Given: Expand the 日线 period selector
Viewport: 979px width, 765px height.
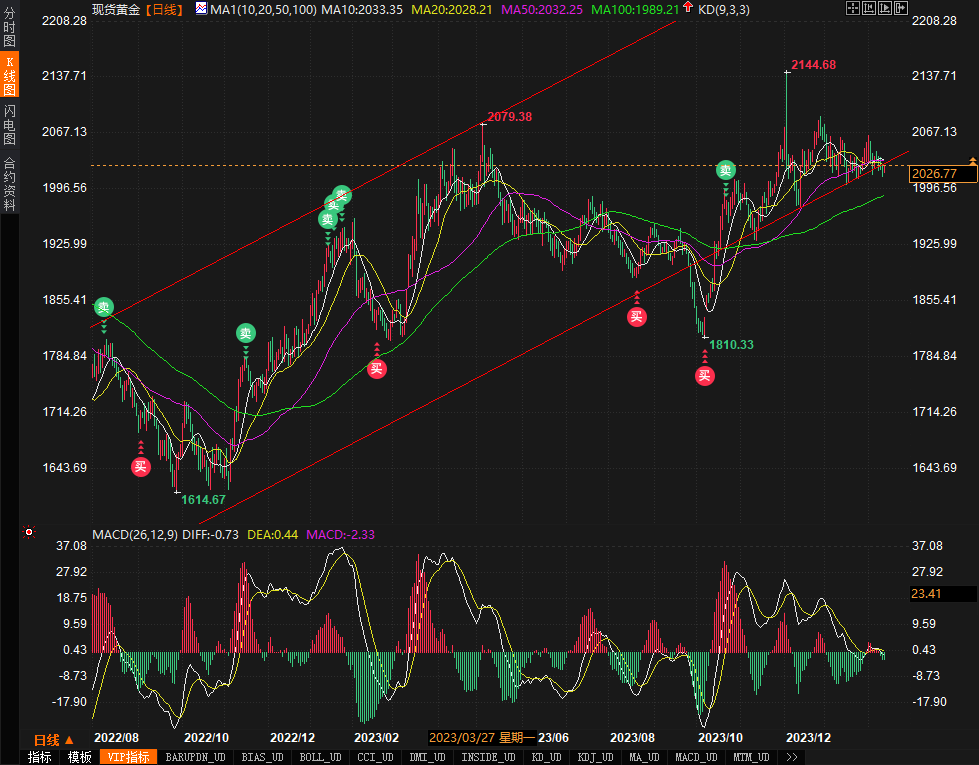Looking at the screenshot, I should tap(52, 740).
